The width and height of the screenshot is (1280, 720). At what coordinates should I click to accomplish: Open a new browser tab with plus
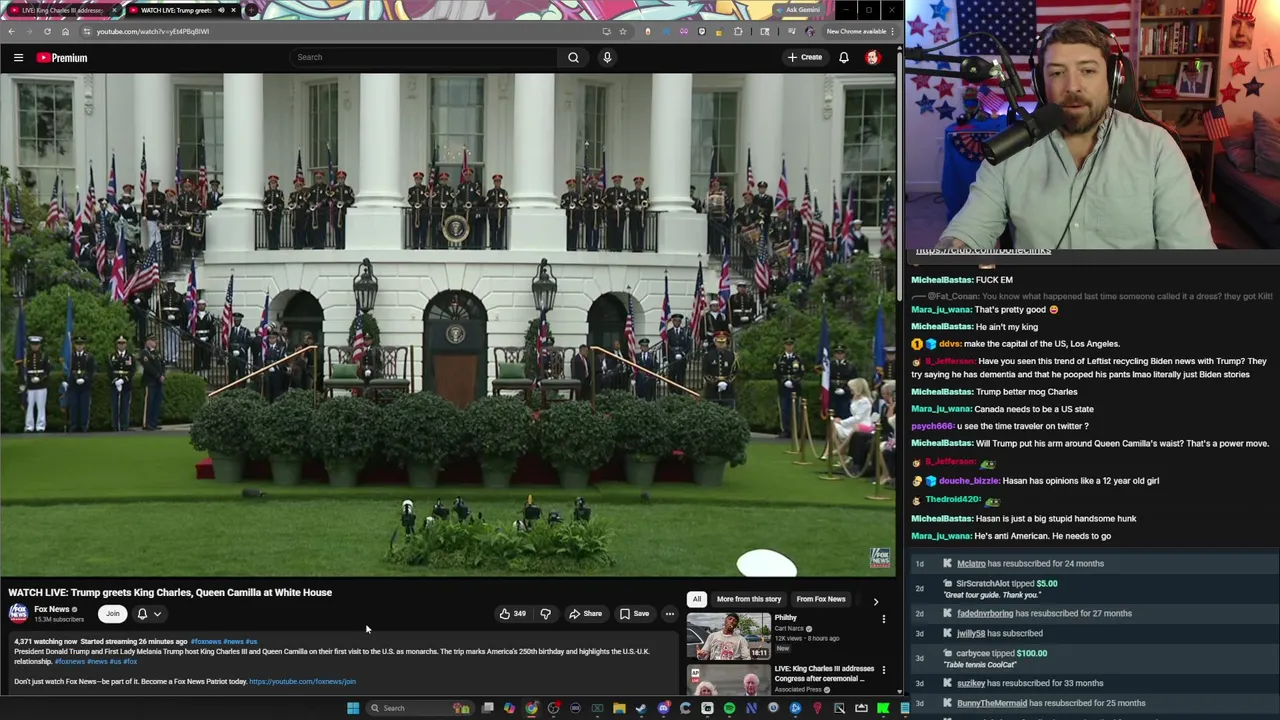click(x=252, y=10)
